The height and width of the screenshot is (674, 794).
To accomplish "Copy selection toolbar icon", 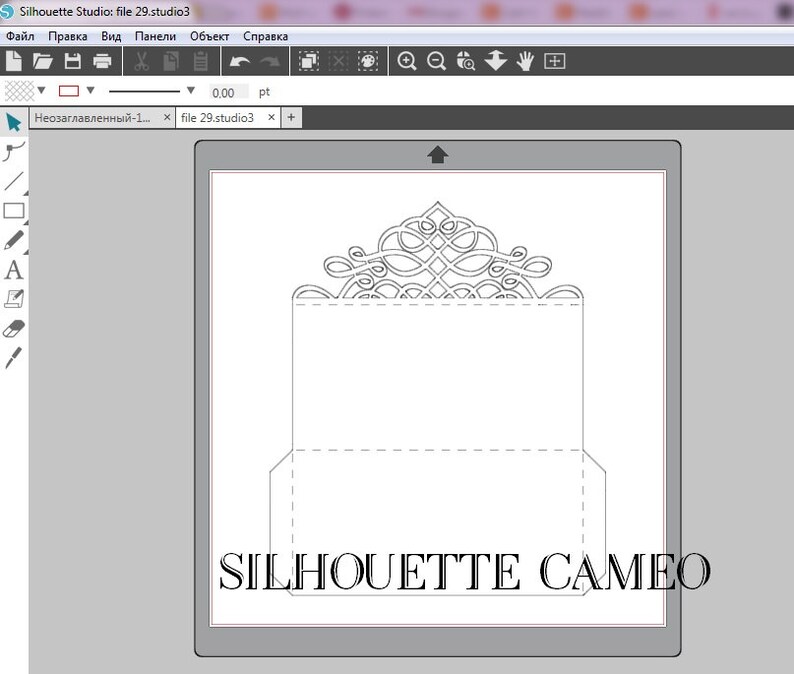I will click(171, 61).
